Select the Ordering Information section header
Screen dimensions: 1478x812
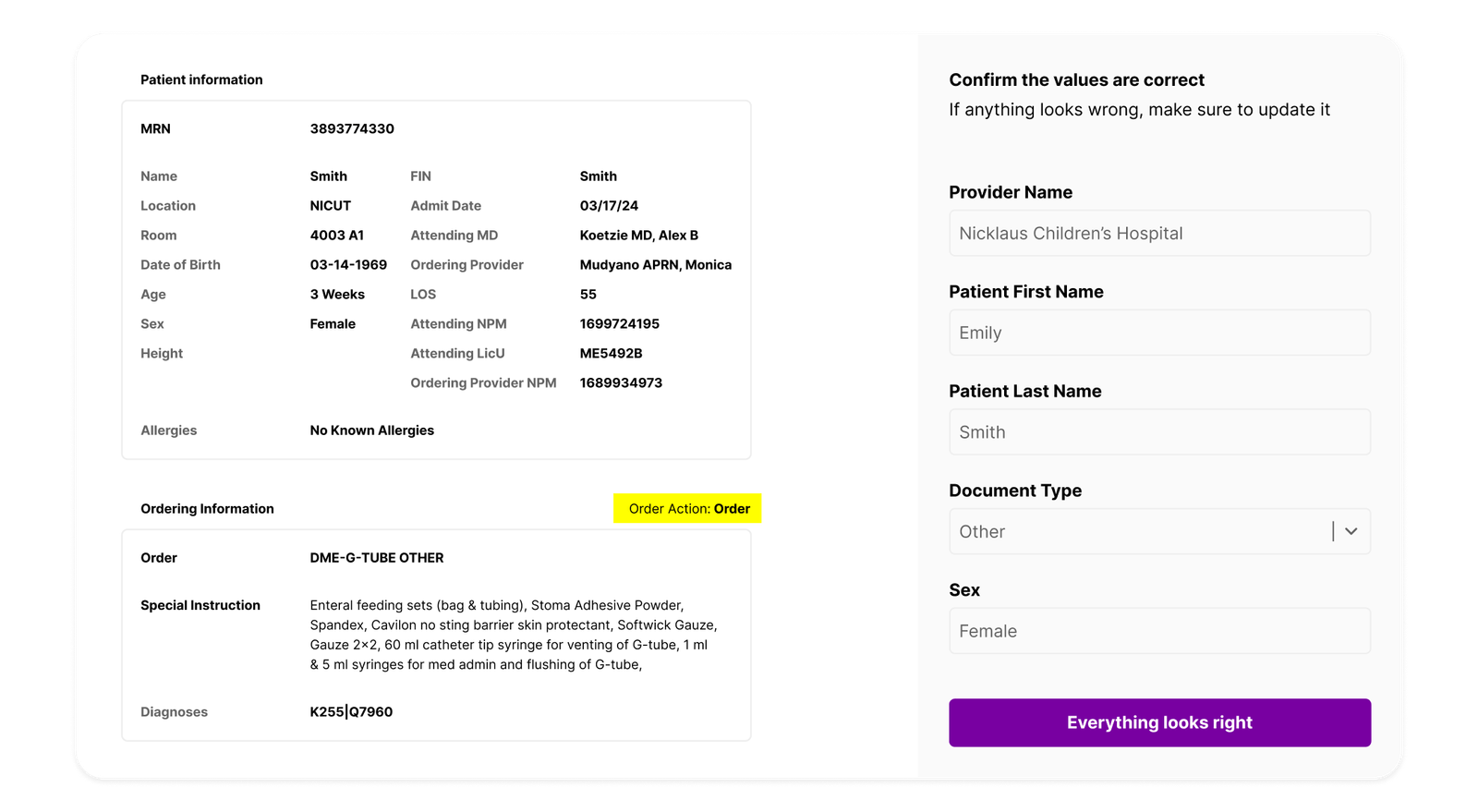point(207,508)
